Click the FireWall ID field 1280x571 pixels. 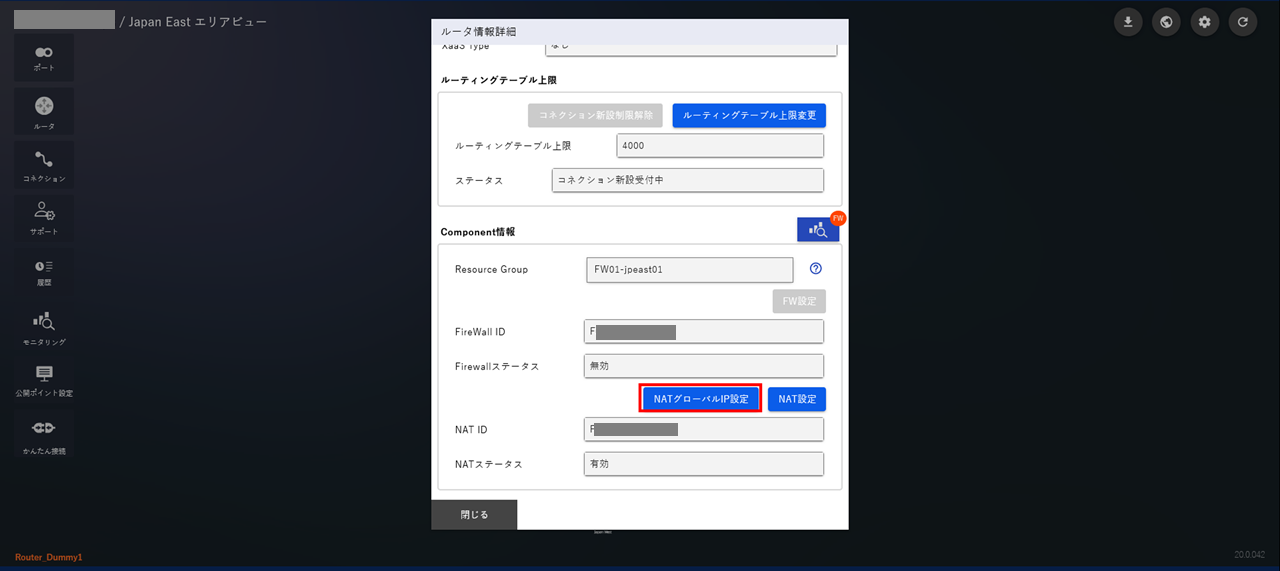704,332
